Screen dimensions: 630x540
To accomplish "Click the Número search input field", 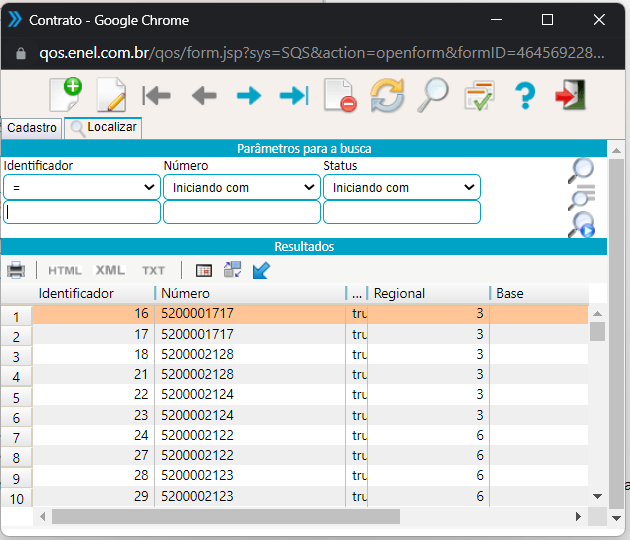I will pos(241,212).
